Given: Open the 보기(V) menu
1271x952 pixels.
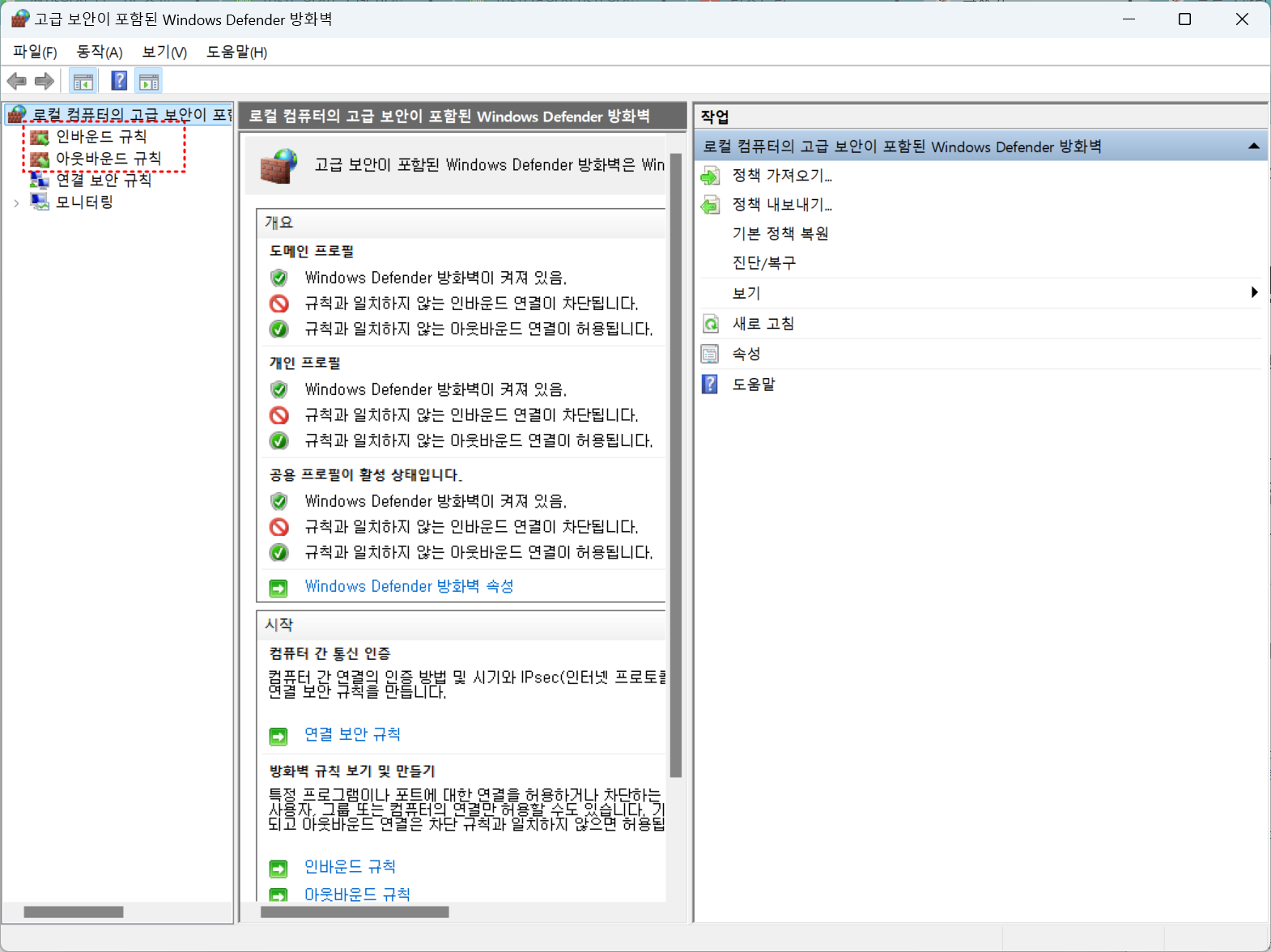Looking at the screenshot, I should click(x=164, y=52).
